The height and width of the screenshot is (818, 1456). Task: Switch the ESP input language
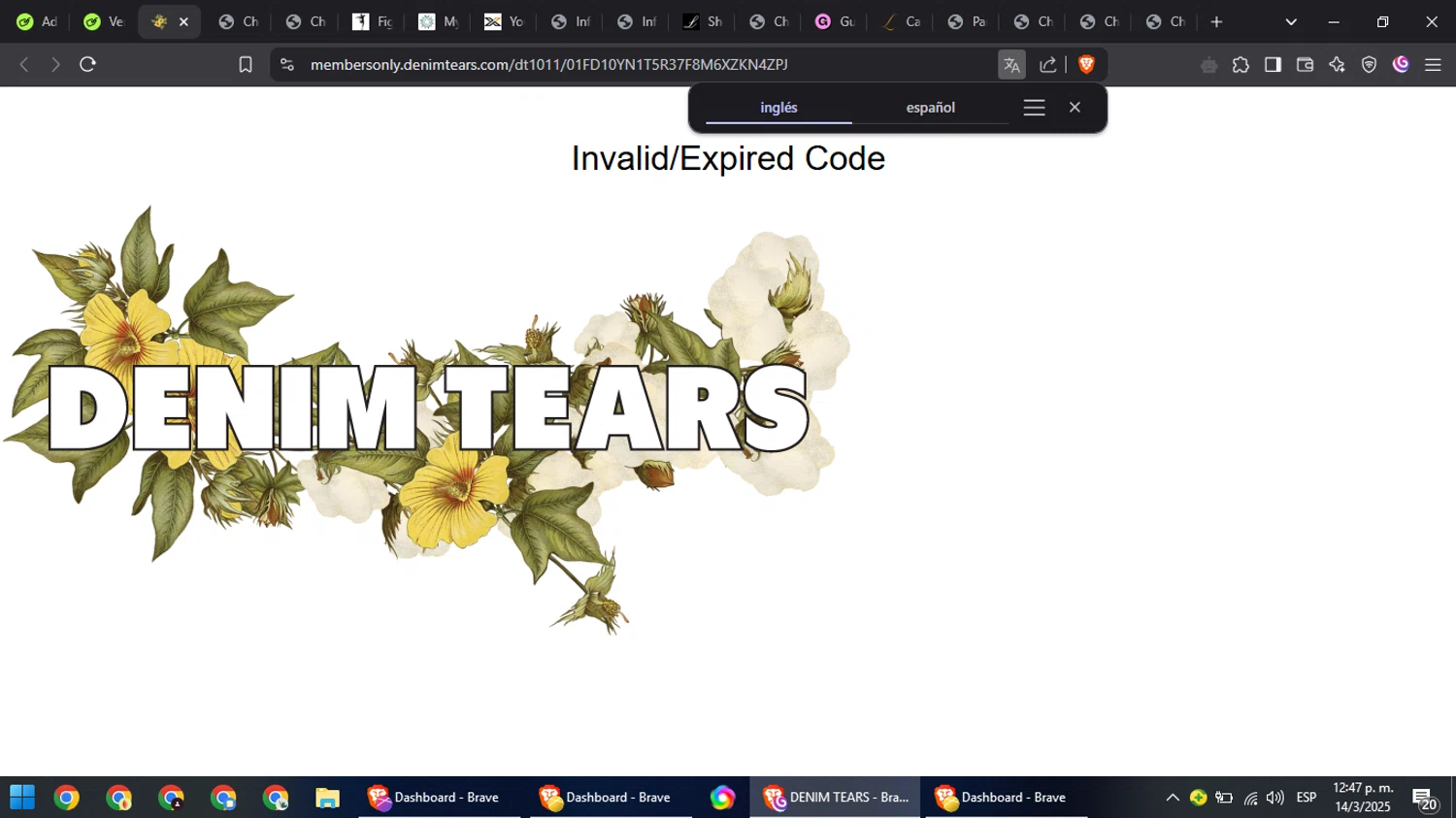point(1307,798)
